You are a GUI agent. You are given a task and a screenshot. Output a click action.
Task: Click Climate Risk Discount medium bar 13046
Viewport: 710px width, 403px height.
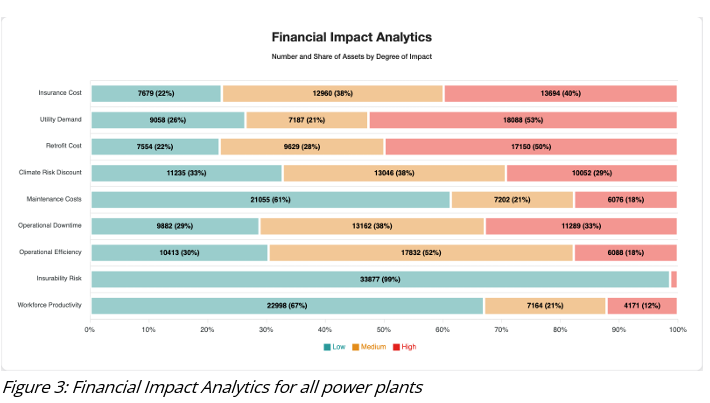(x=394, y=173)
